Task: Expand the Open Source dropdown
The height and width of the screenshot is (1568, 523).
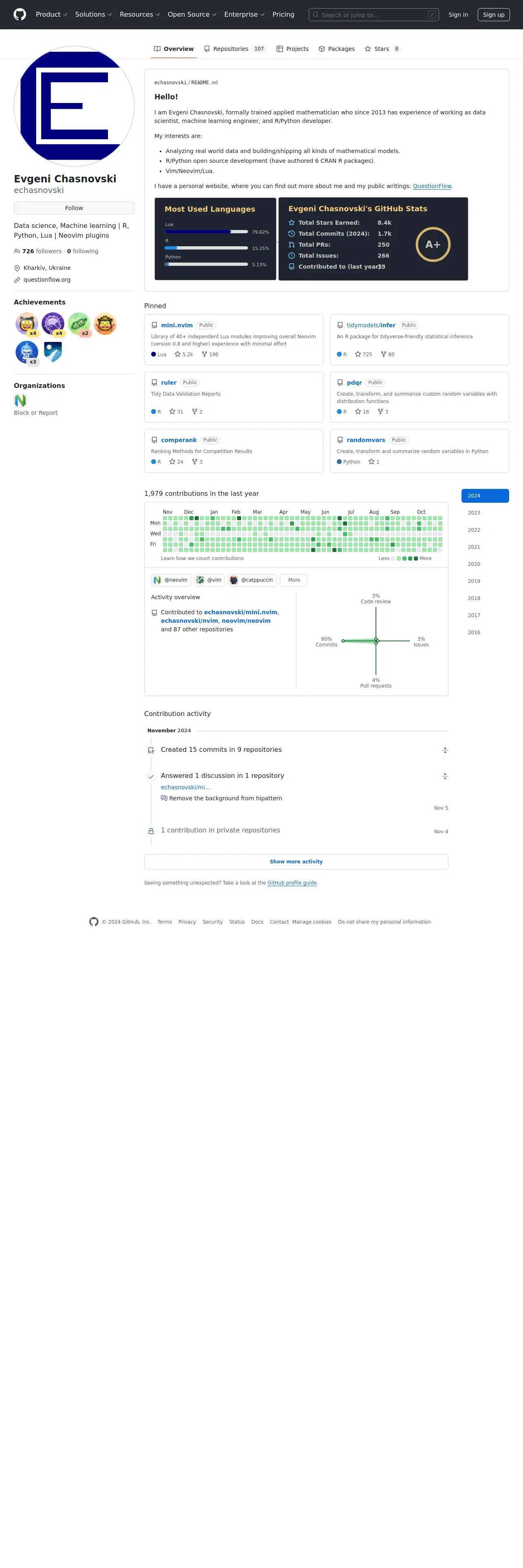Action: 192,15
